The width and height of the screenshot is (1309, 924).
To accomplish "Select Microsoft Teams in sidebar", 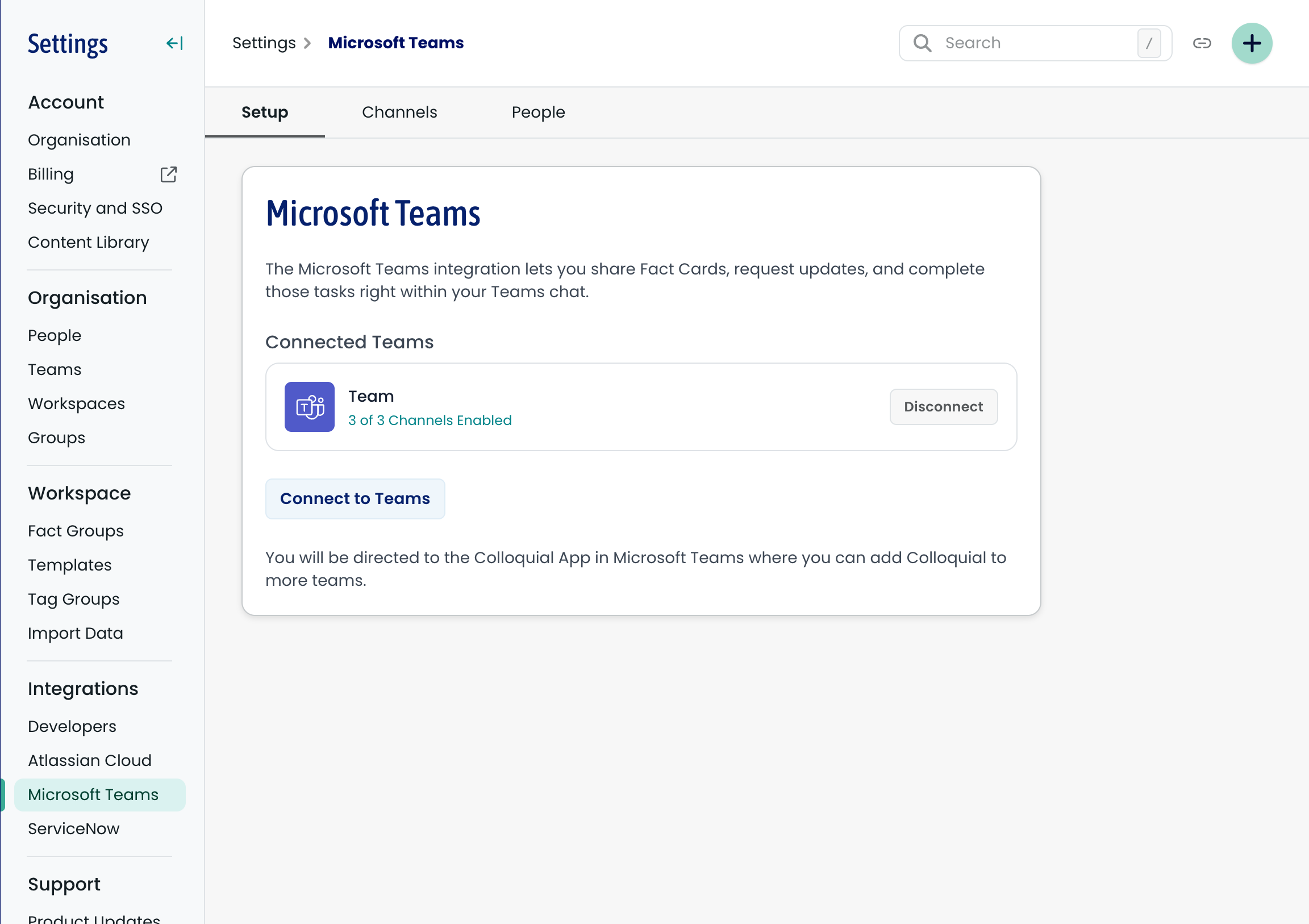I will (x=100, y=795).
